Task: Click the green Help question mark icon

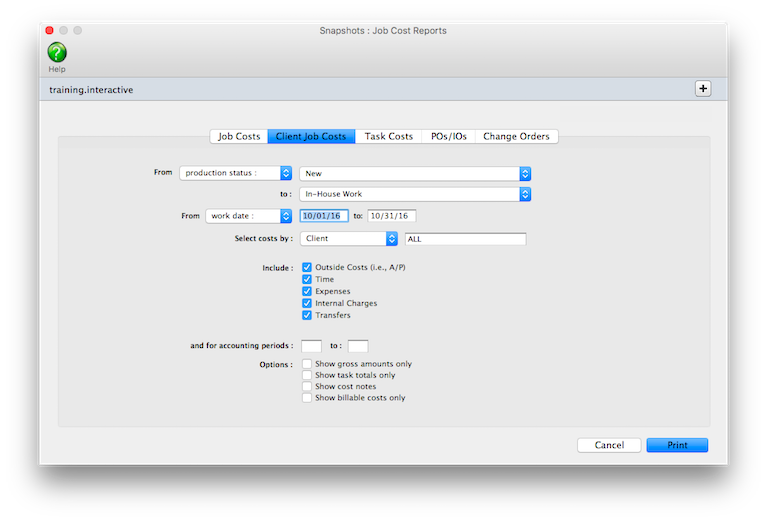Action: (57, 52)
